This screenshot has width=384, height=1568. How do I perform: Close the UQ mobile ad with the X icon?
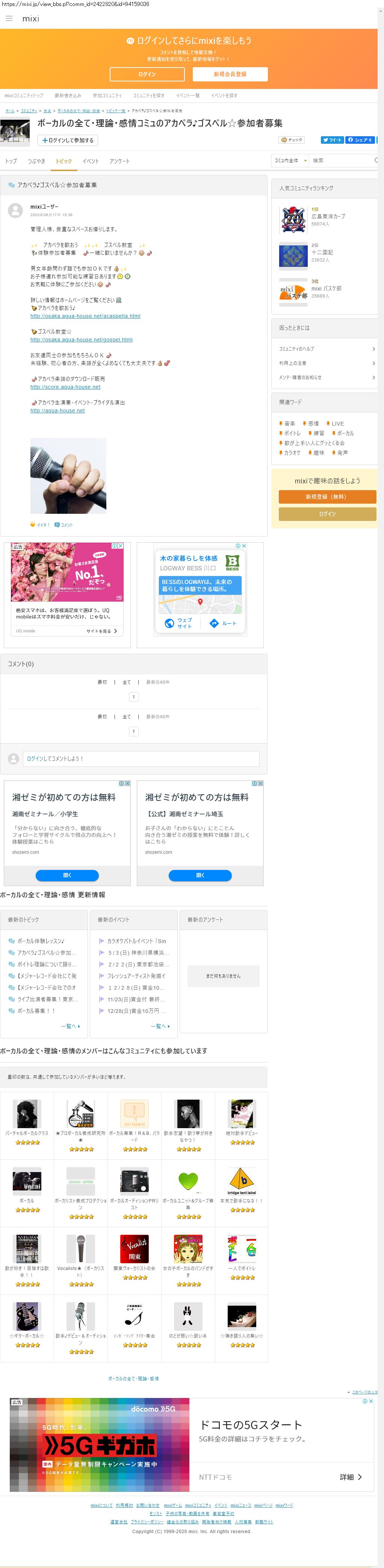tap(121, 546)
